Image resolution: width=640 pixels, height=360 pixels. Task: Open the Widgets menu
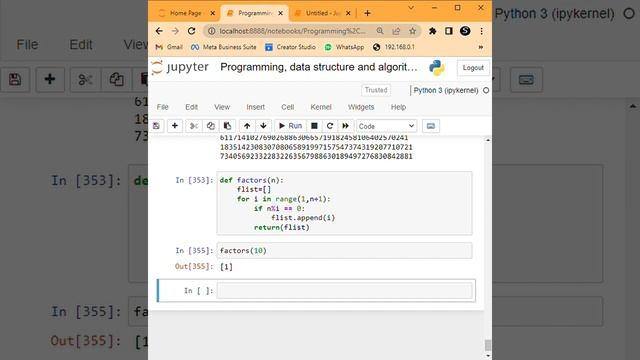[x=361, y=107]
